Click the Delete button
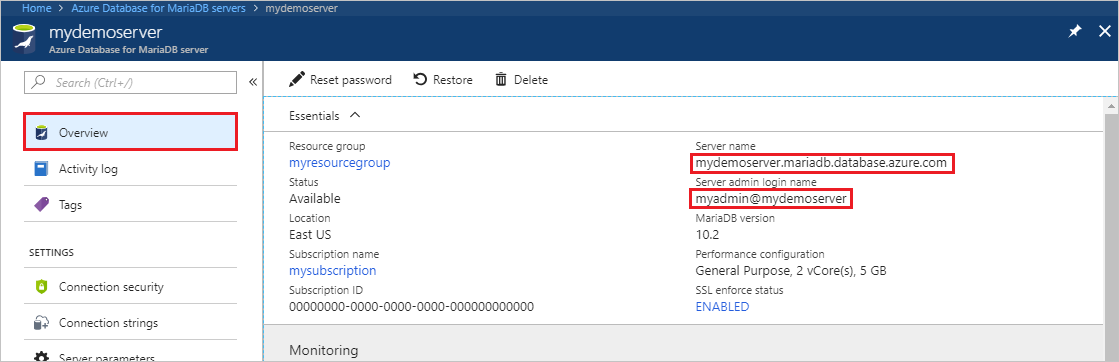 [522, 79]
